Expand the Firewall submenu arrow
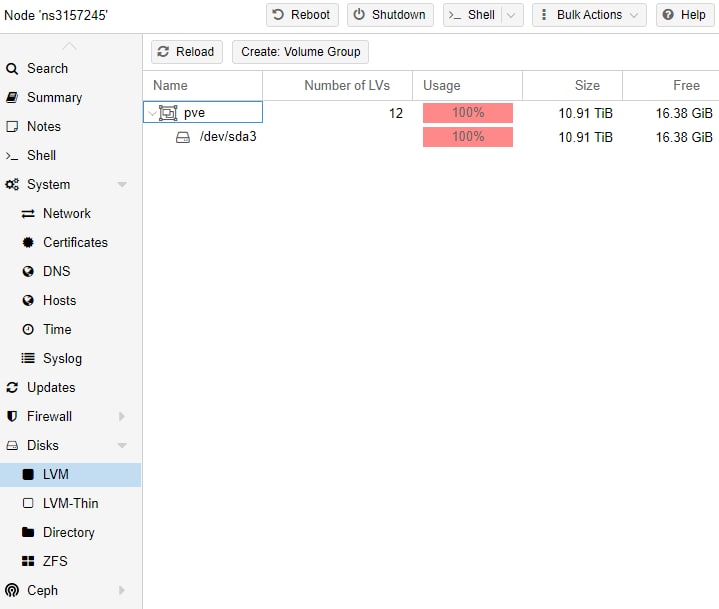Image resolution: width=719 pixels, height=609 pixels. pos(122,416)
